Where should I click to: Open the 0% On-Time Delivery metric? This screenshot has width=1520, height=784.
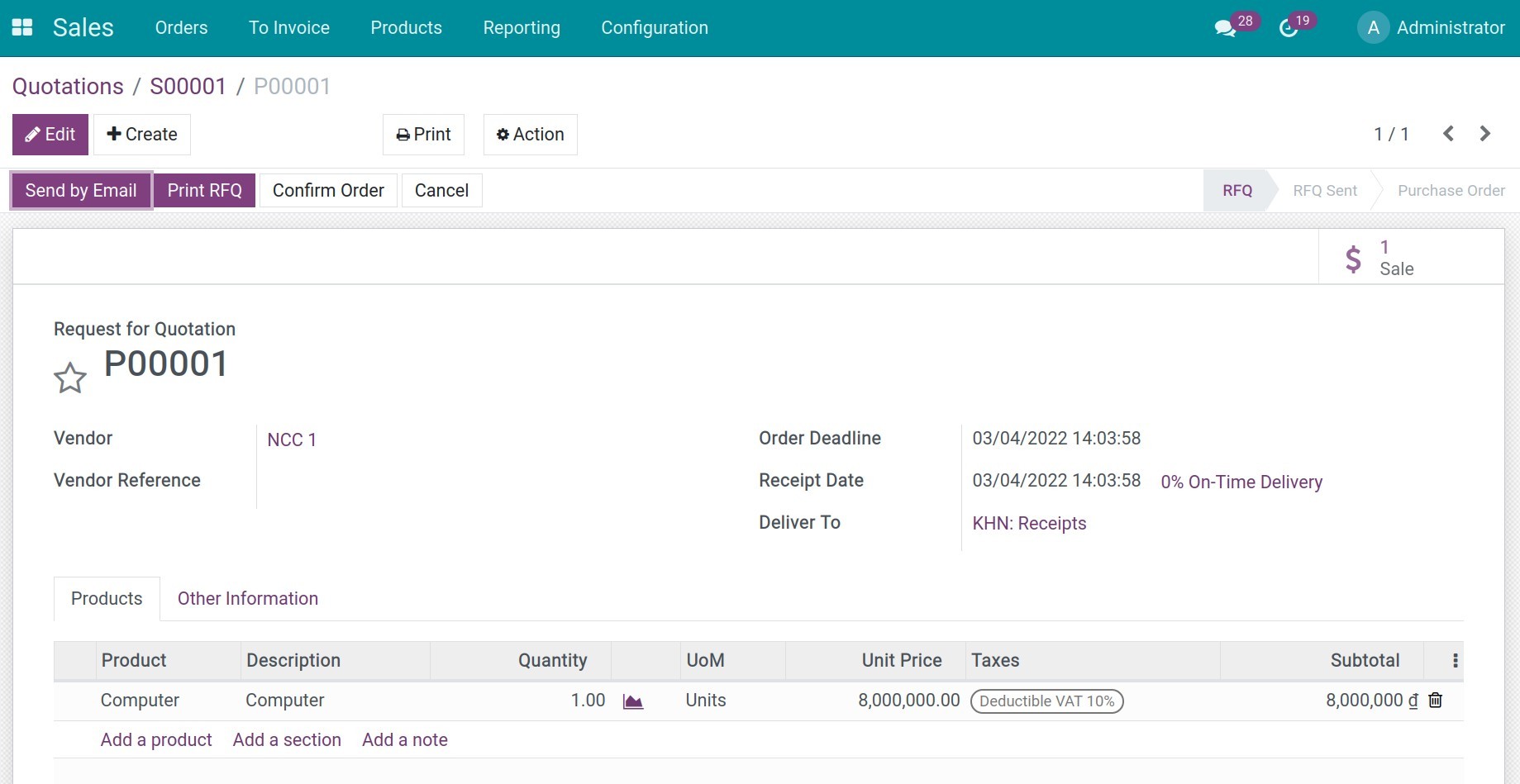pos(1241,482)
